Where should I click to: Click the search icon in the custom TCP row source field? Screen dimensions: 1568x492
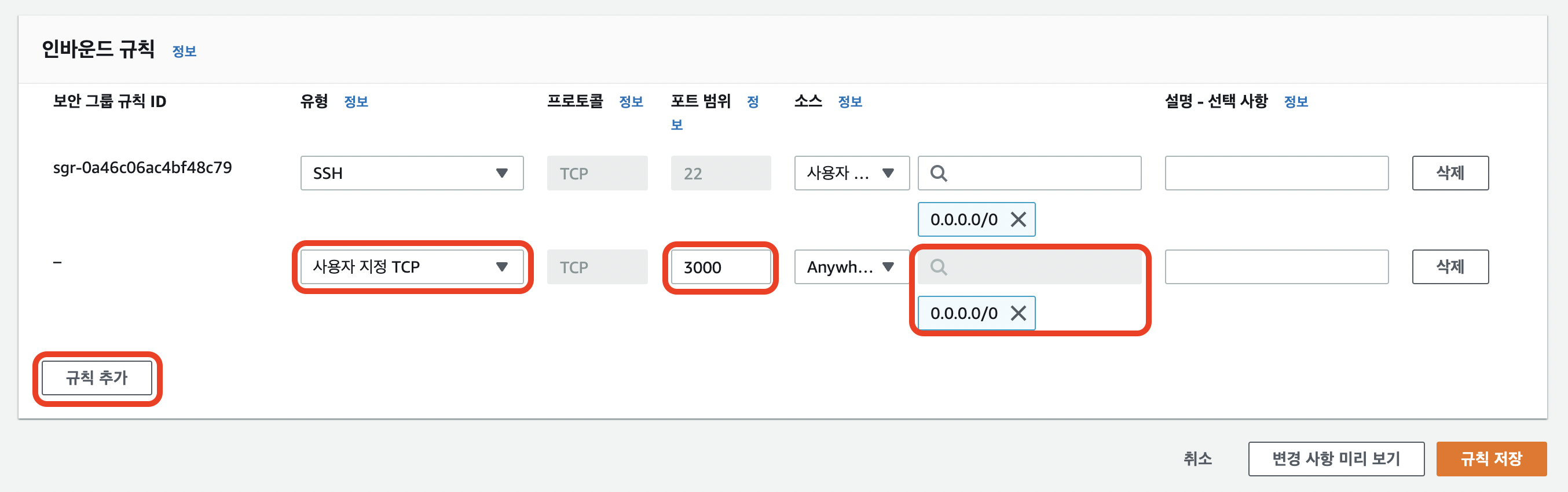click(x=939, y=267)
